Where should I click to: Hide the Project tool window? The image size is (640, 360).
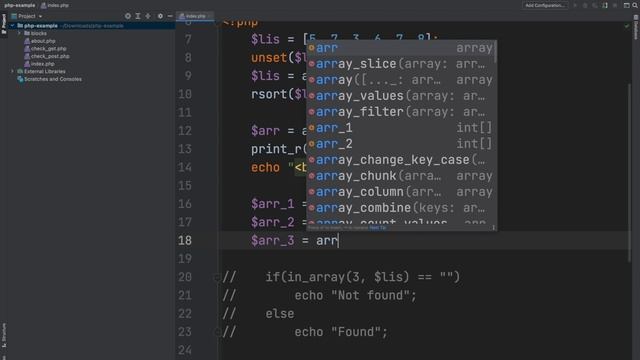pyautogui.click(x=170, y=16)
